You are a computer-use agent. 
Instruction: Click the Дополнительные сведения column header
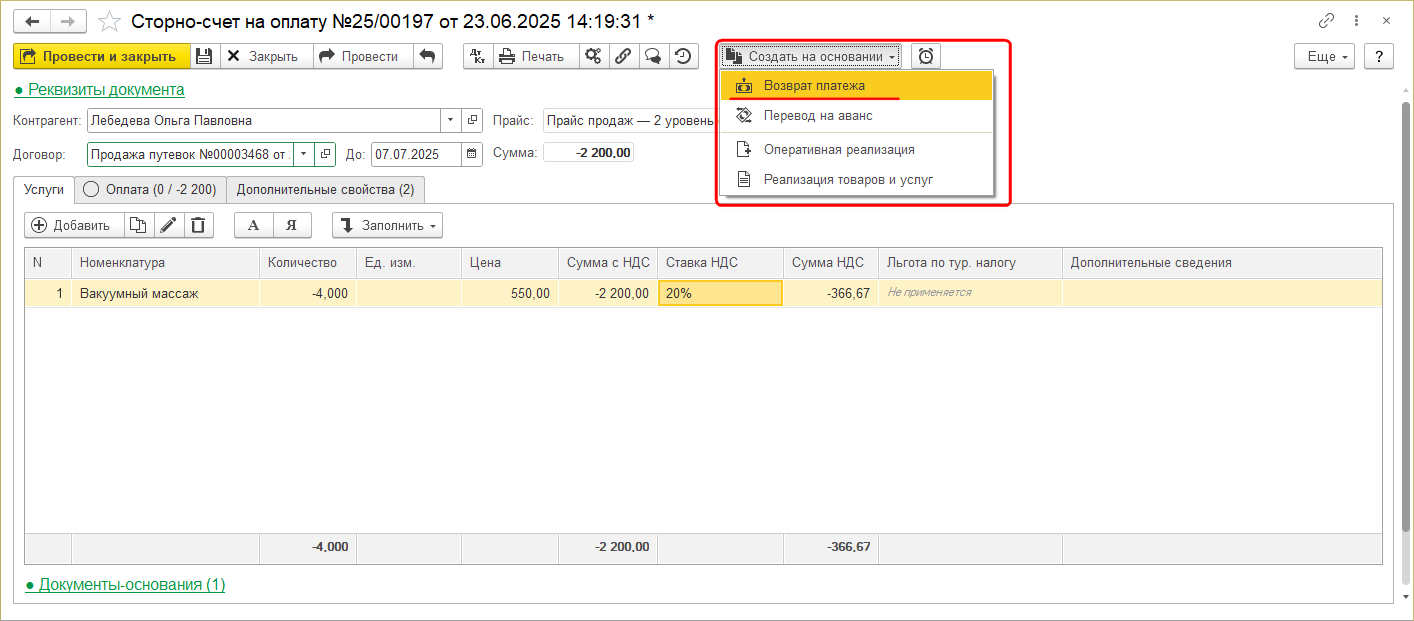click(1222, 262)
